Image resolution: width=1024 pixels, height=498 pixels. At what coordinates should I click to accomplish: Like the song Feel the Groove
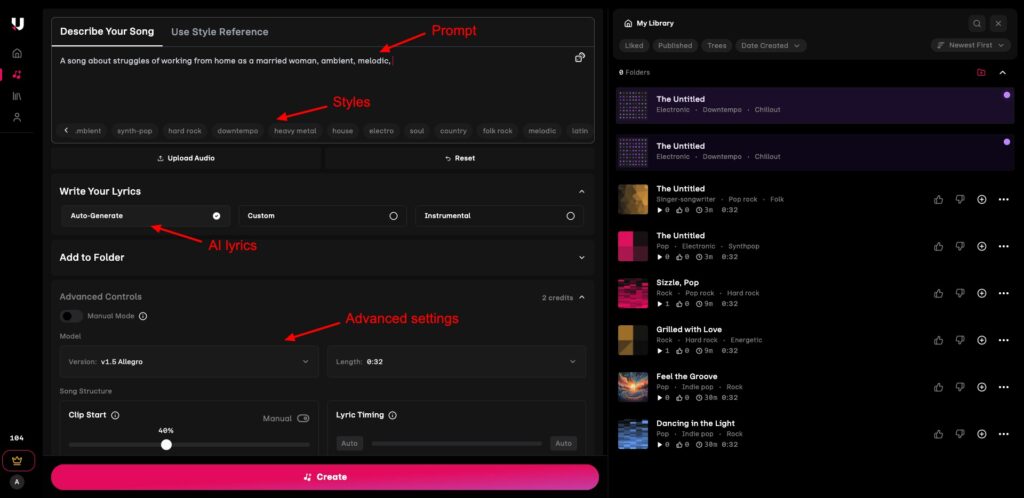(938, 387)
